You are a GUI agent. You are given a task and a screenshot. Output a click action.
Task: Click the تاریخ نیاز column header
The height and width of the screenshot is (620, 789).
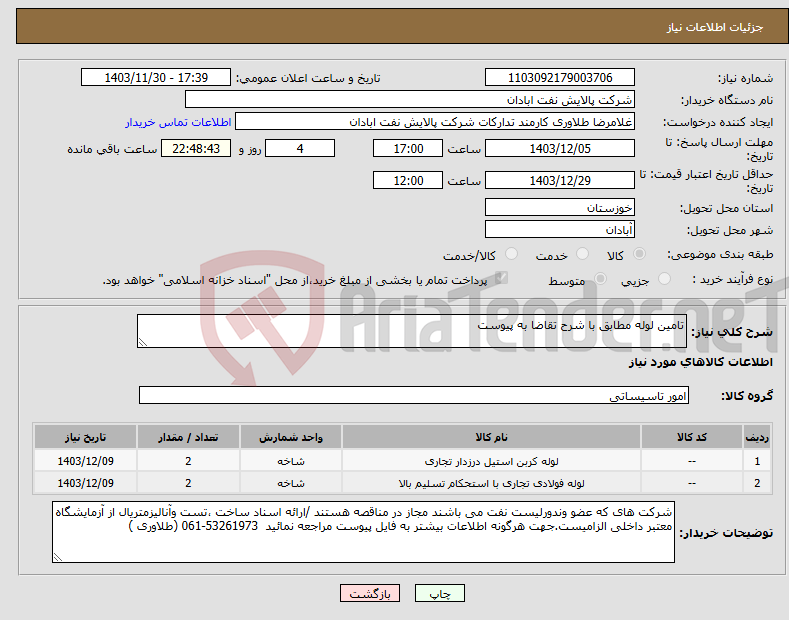click(x=86, y=437)
